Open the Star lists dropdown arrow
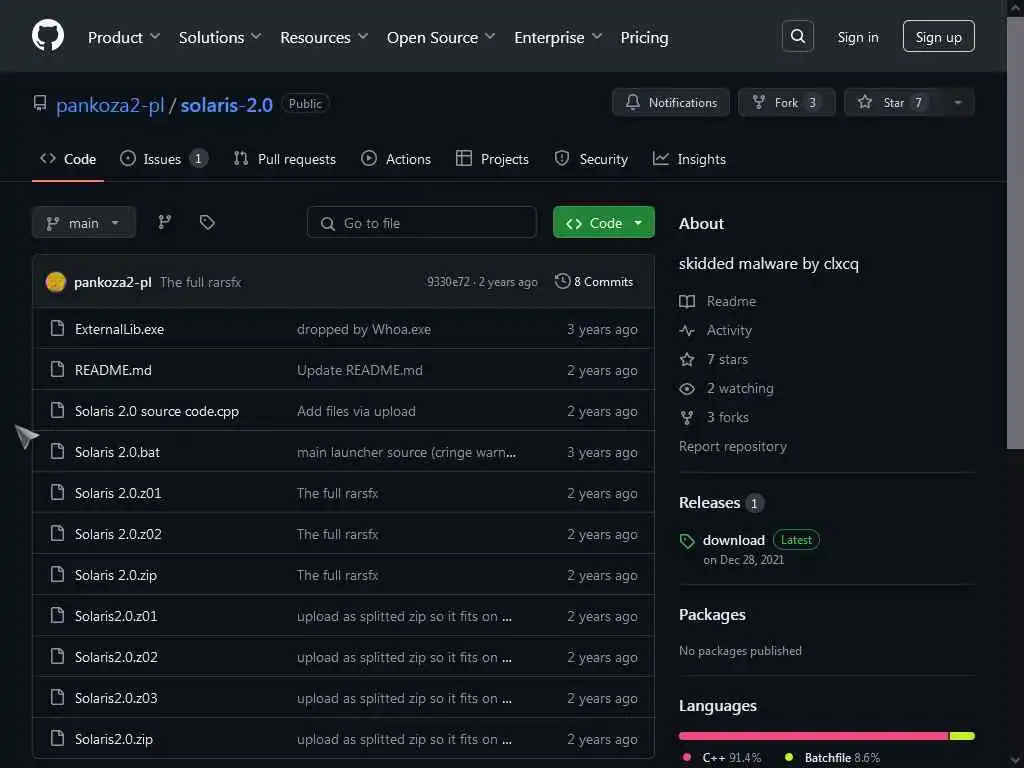 coord(957,103)
